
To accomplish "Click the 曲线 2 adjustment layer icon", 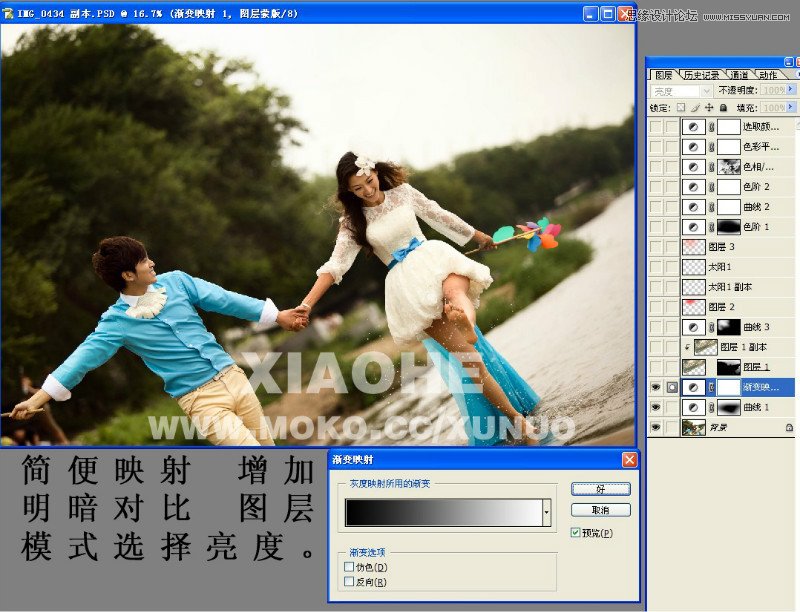I will coord(693,207).
